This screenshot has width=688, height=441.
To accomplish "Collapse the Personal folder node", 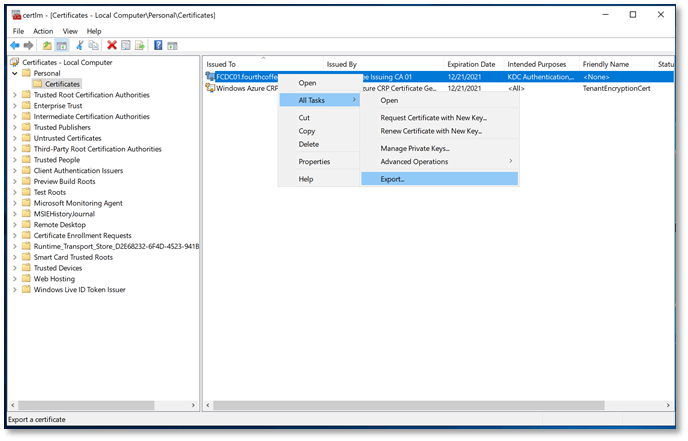I will click(x=14, y=73).
